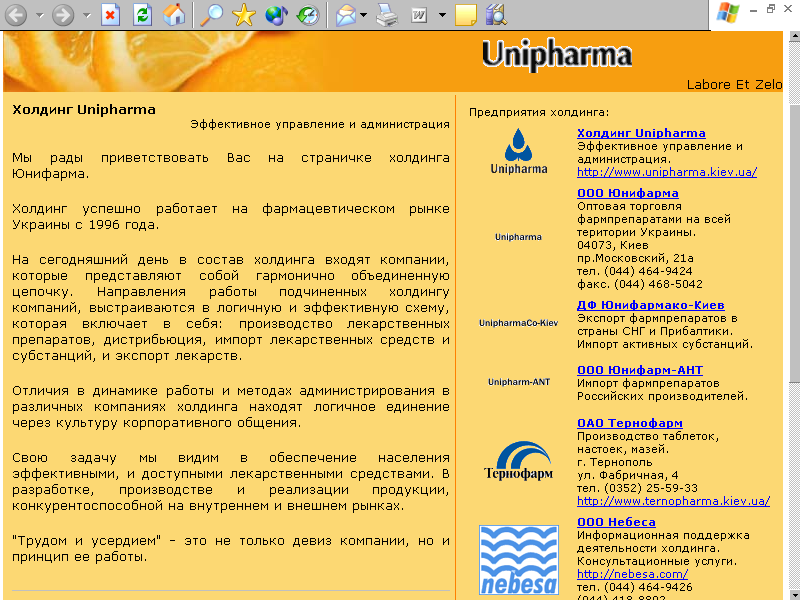Follow the http://nebesa.com/ link
This screenshot has height=600, width=800.
pos(632,574)
